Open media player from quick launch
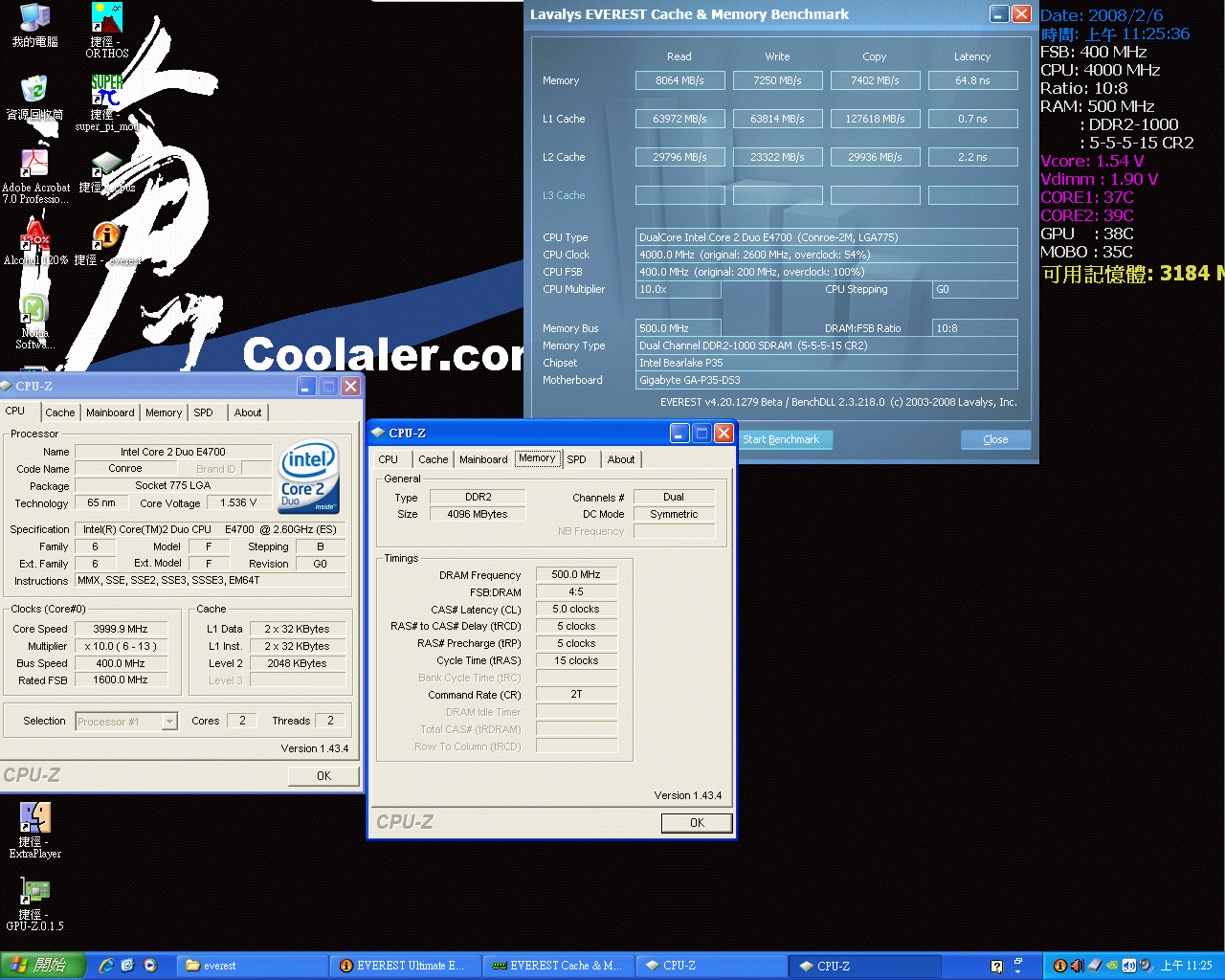The height and width of the screenshot is (980, 1225). coord(150,966)
